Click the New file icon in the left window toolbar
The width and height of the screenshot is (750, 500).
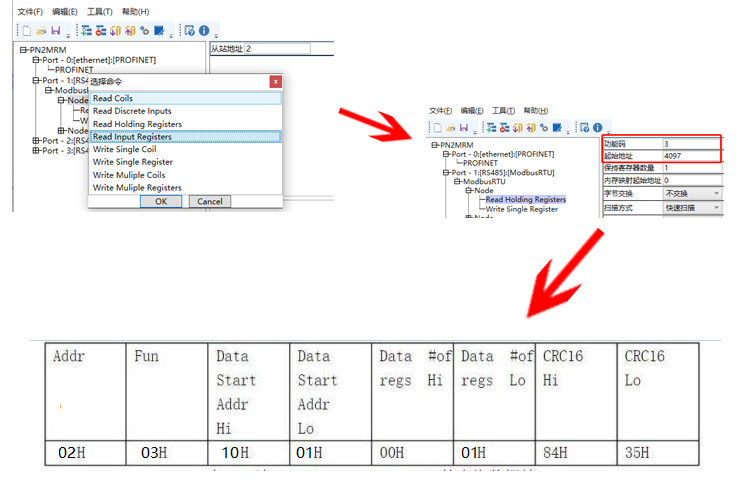[27, 31]
